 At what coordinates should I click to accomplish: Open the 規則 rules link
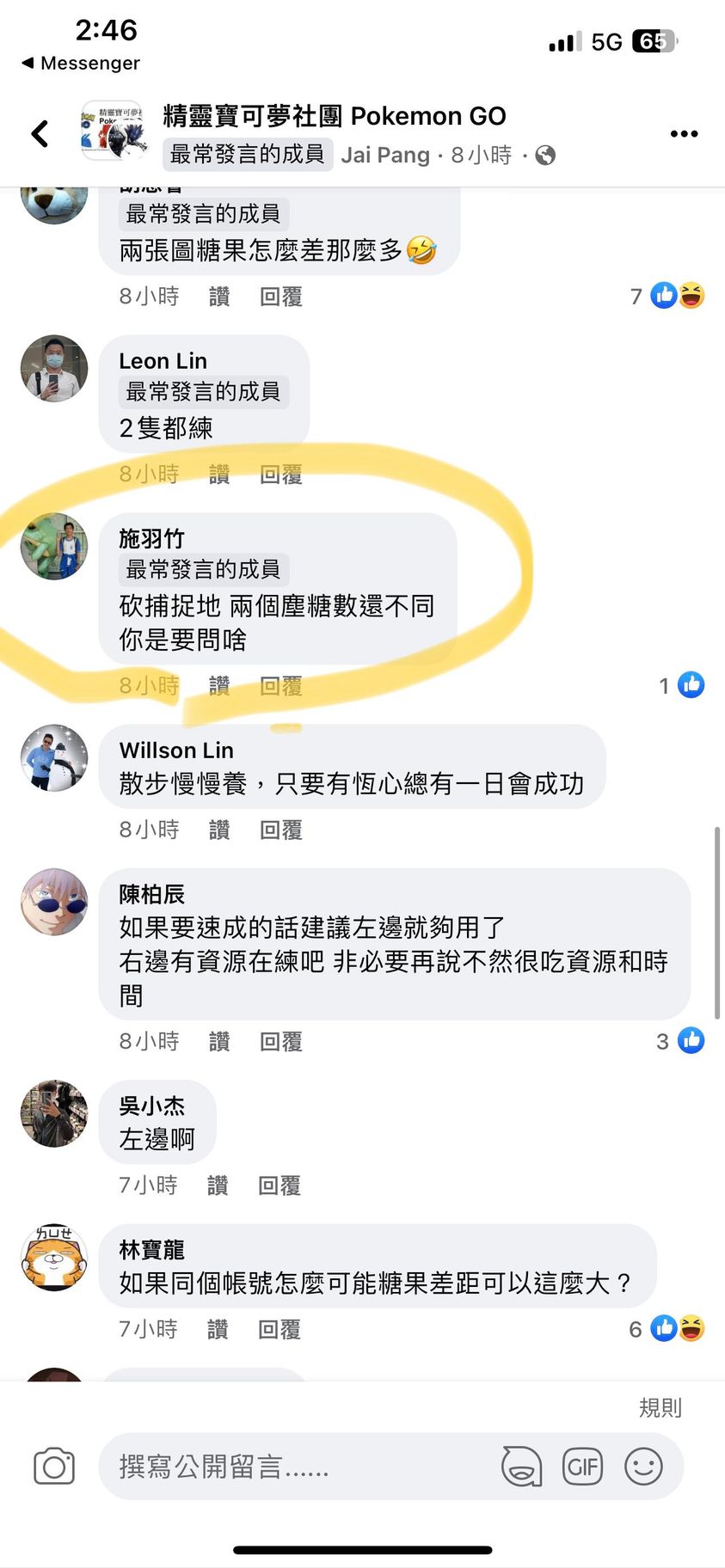tap(660, 1407)
